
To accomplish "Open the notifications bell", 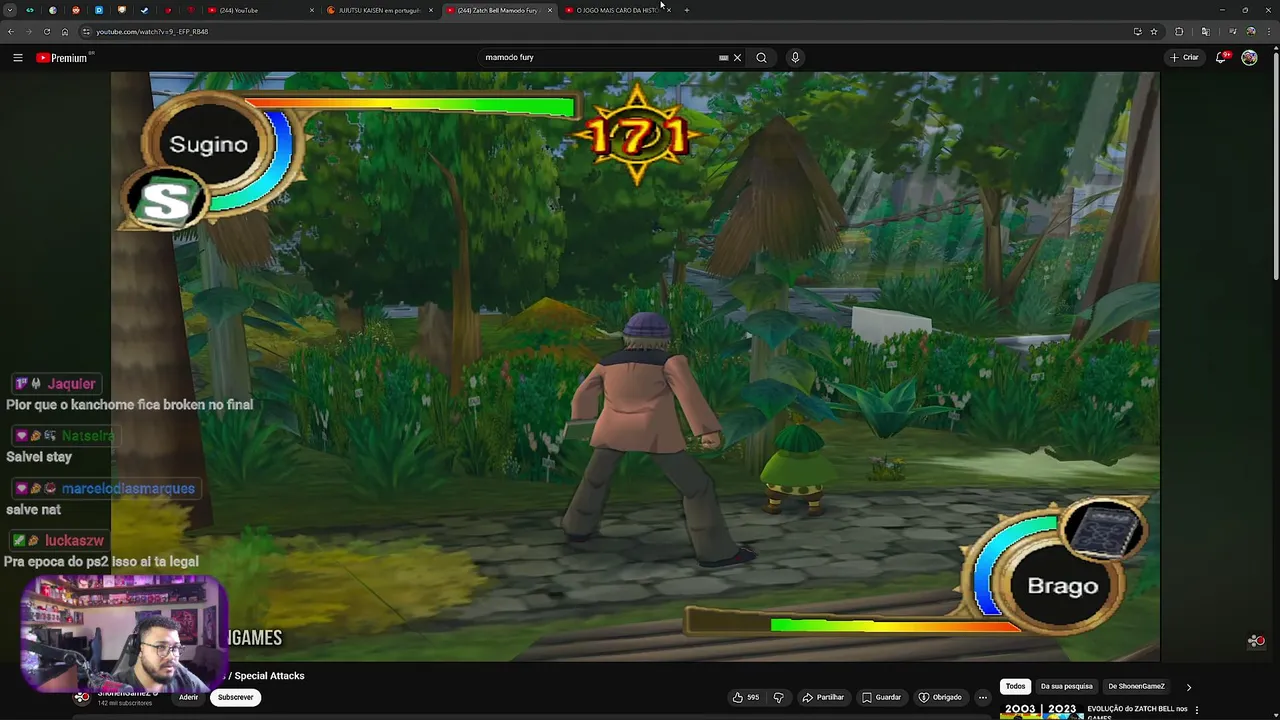I will coord(1221,57).
